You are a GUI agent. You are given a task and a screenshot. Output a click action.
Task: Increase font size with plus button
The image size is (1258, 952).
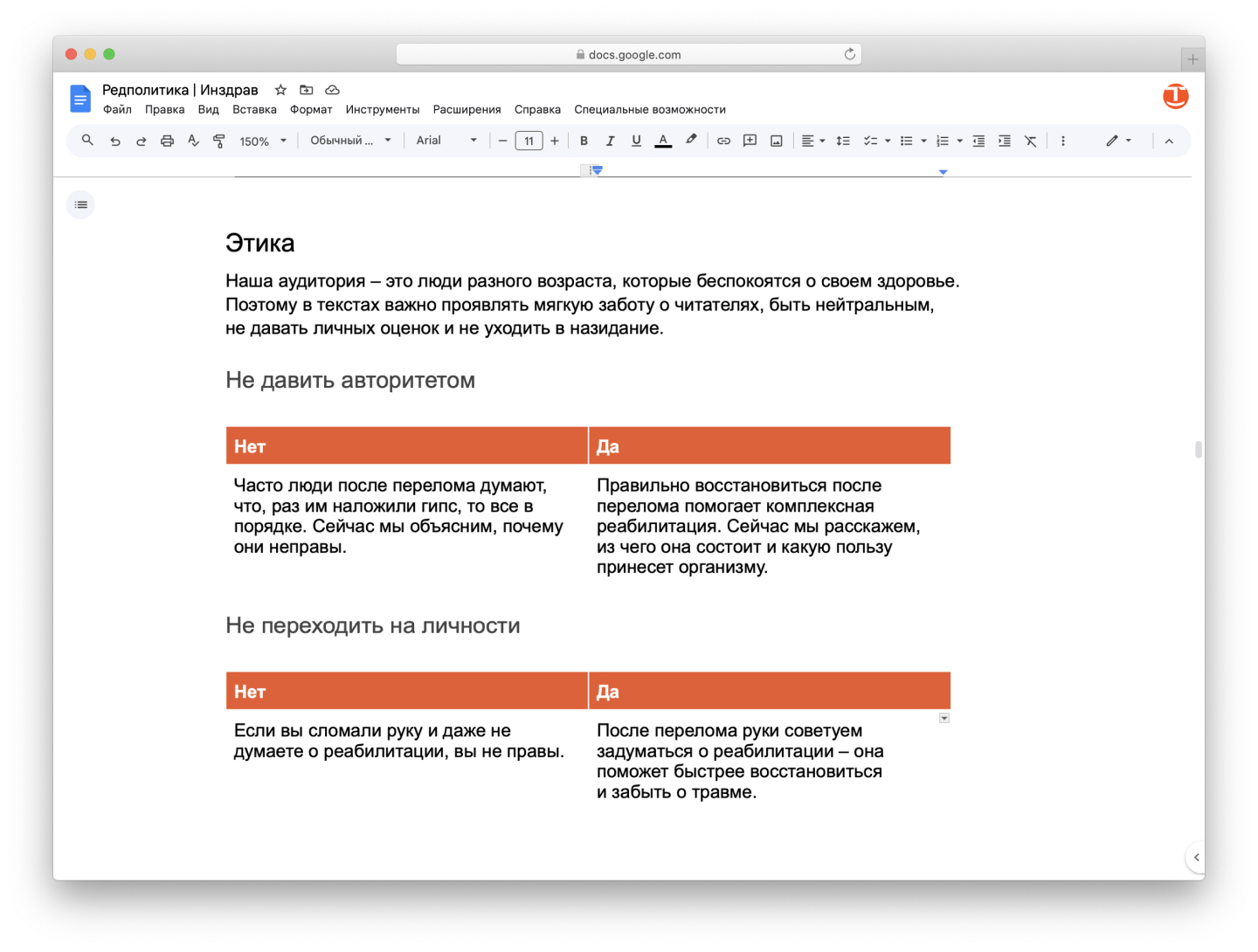pyautogui.click(x=555, y=141)
